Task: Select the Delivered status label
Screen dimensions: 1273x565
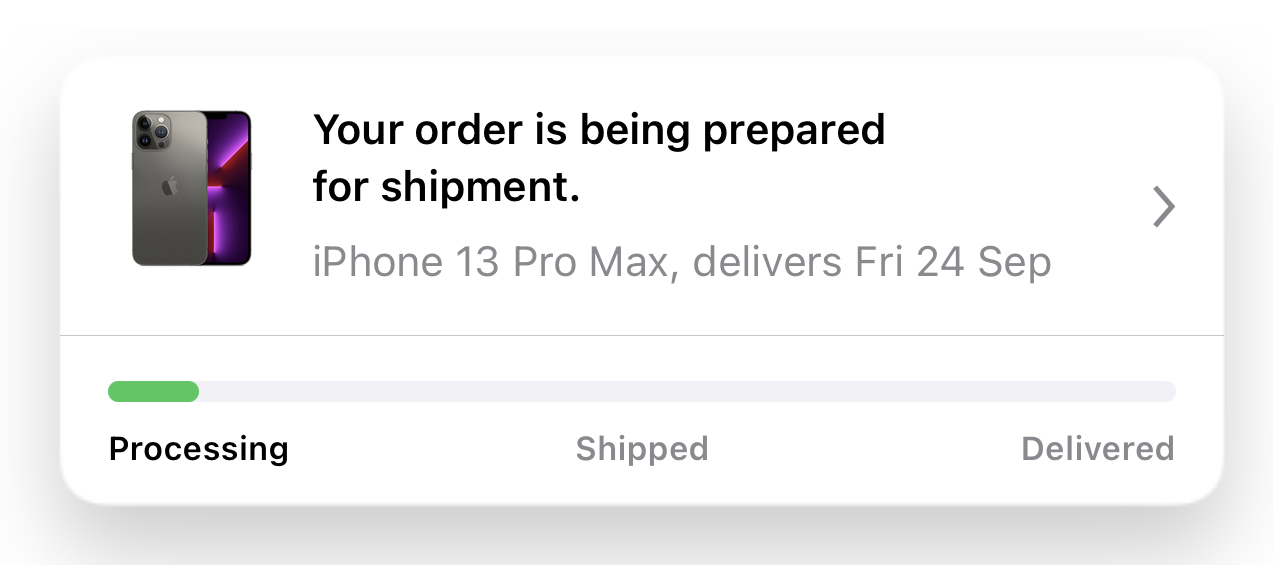Action: 1097,449
